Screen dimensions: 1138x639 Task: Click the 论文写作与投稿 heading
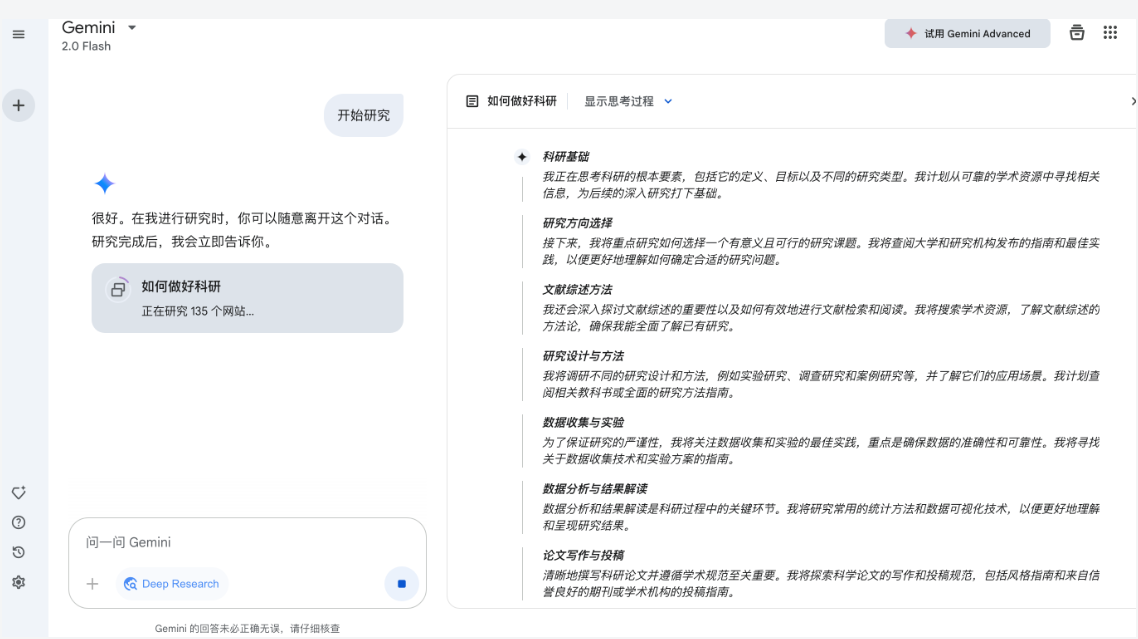[584, 555]
